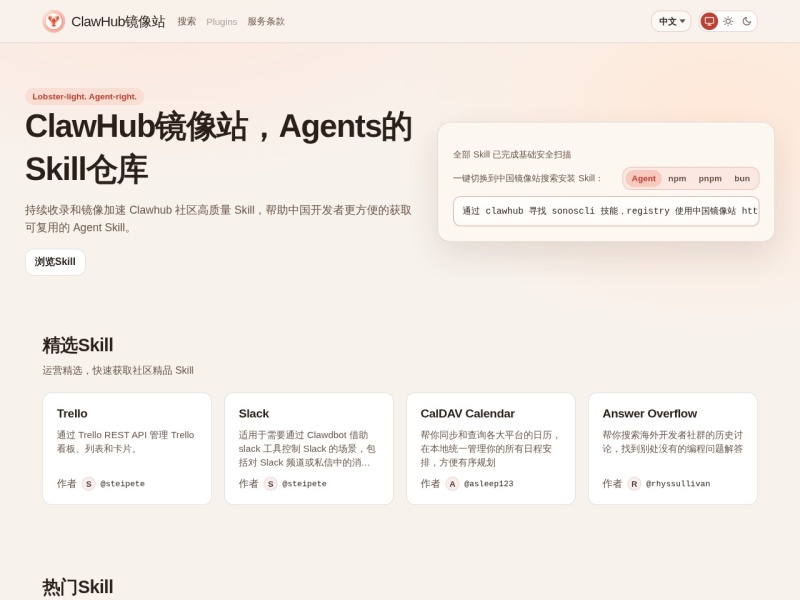
Task: Select the bun install tab
Action: [x=742, y=179]
